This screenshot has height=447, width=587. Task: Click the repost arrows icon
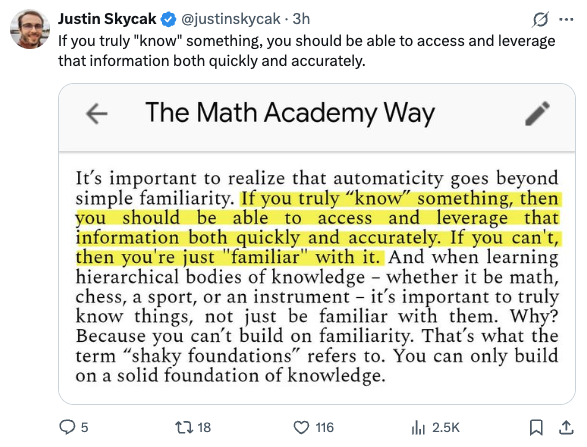[x=184, y=427]
